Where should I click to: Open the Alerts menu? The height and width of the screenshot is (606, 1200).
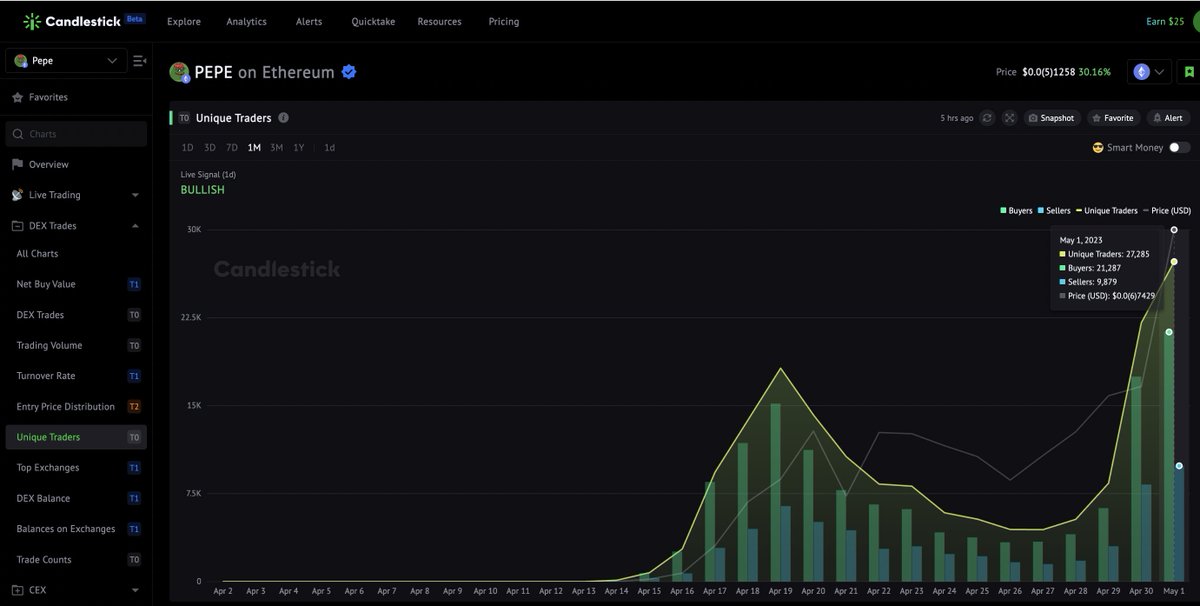pos(309,21)
